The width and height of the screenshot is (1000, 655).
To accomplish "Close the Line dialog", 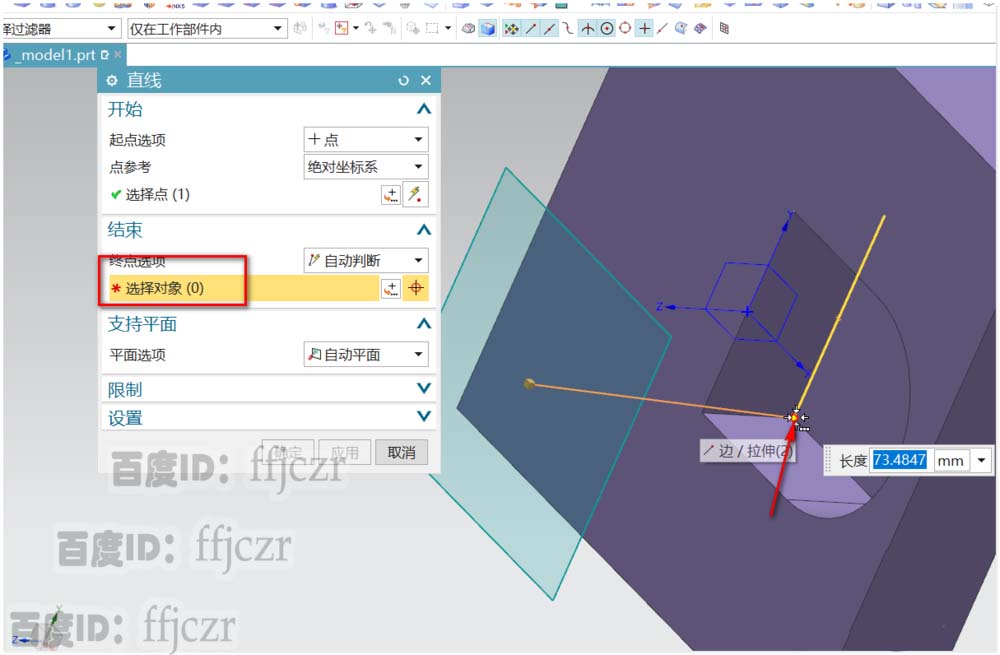I will (426, 80).
